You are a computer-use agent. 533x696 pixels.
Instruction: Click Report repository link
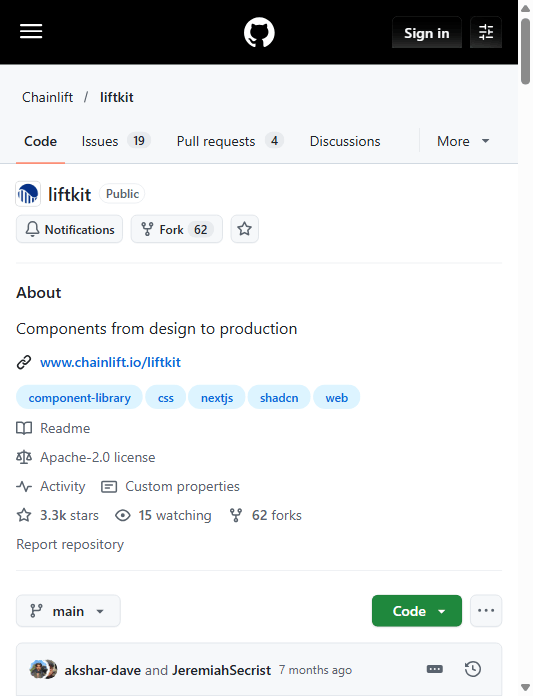coord(70,544)
